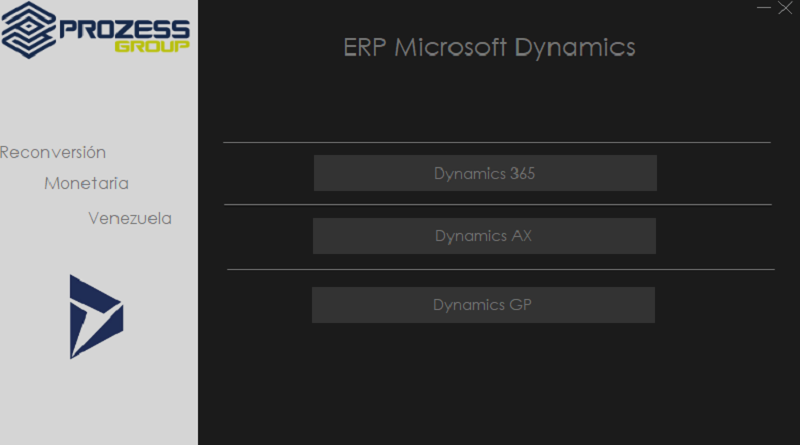The image size is (800, 445).
Task: Open the Dynamics 365 option
Action: (x=485, y=173)
